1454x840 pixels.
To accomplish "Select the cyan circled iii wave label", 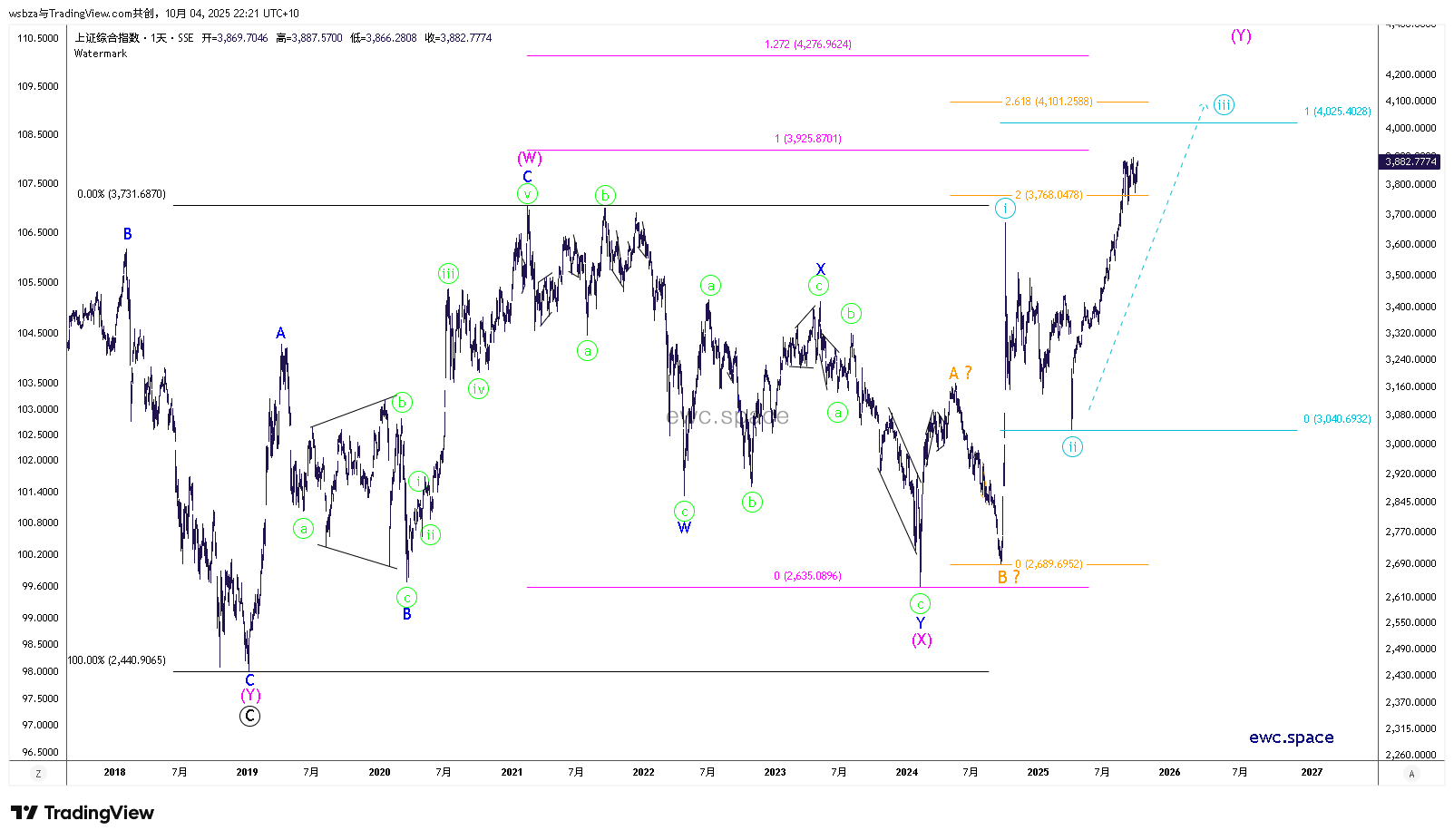I will pos(1224,105).
